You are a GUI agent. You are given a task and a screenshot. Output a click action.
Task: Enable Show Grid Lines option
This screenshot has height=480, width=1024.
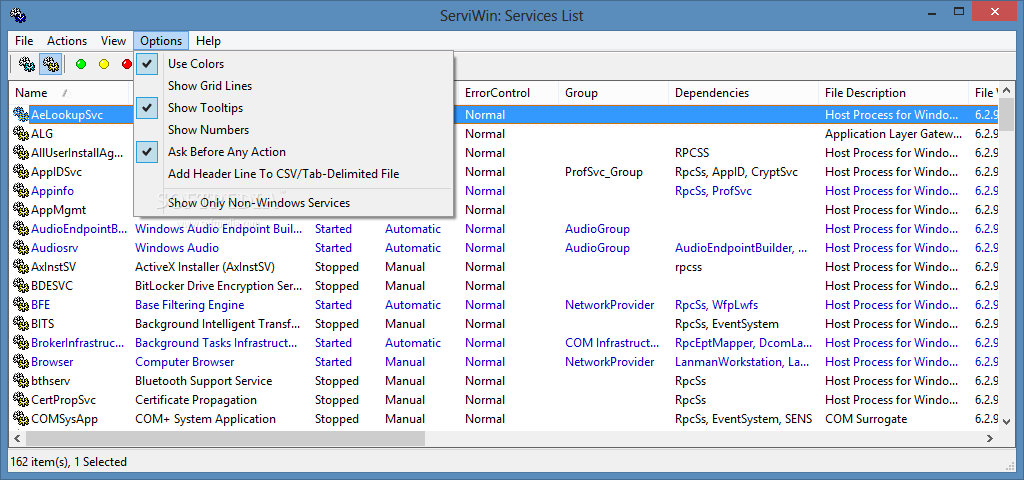293,86
